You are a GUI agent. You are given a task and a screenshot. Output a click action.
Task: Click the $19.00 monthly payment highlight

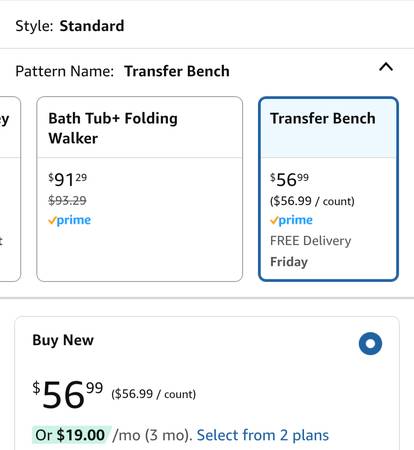[x=71, y=435]
